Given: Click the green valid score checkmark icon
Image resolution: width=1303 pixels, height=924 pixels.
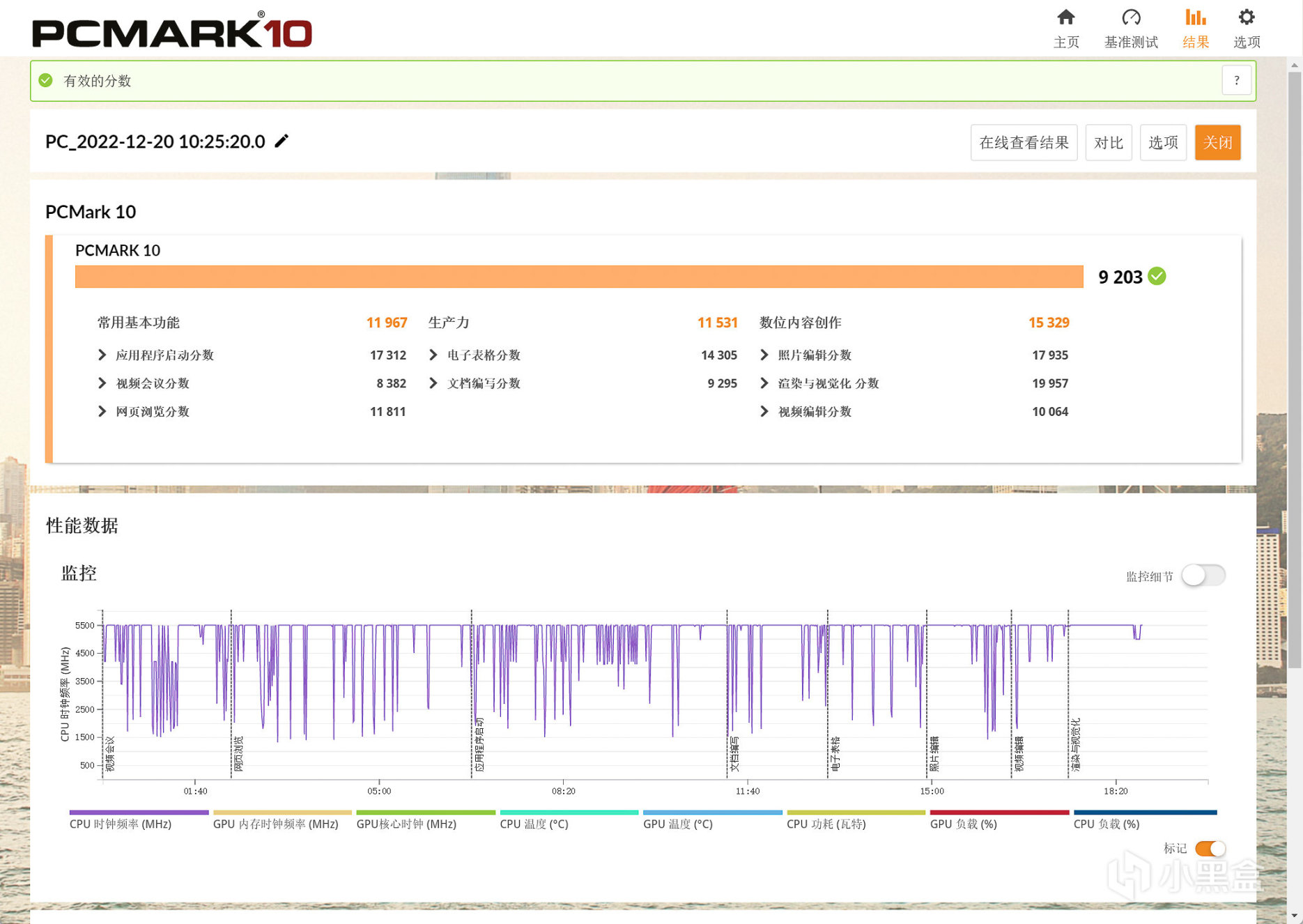Looking at the screenshot, I should pos(46,80).
